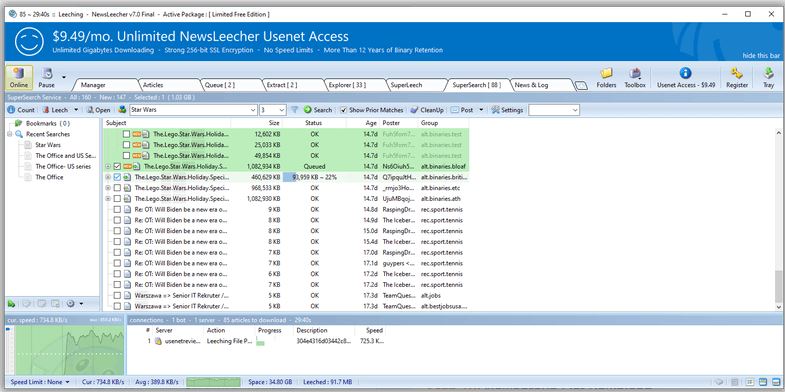Viewport: 785px width, 392px height.
Task: Click the Progress bar of usenetreview connection
Action: click(273, 341)
